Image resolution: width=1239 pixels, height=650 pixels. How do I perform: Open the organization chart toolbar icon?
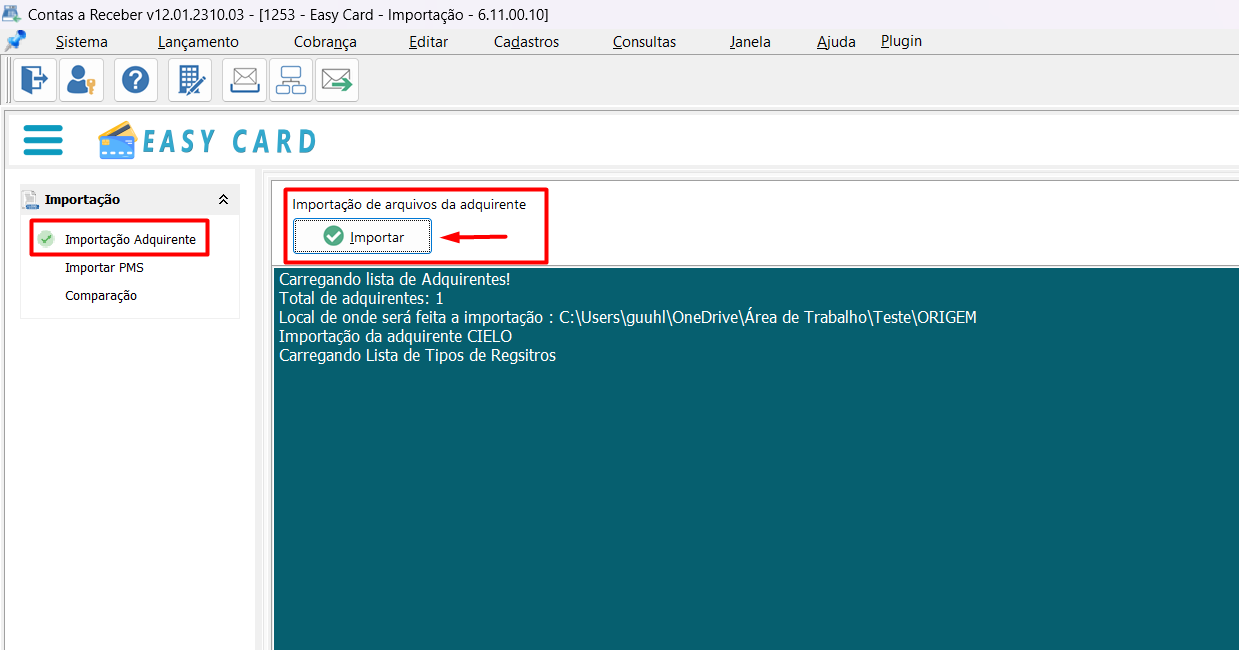[291, 80]
